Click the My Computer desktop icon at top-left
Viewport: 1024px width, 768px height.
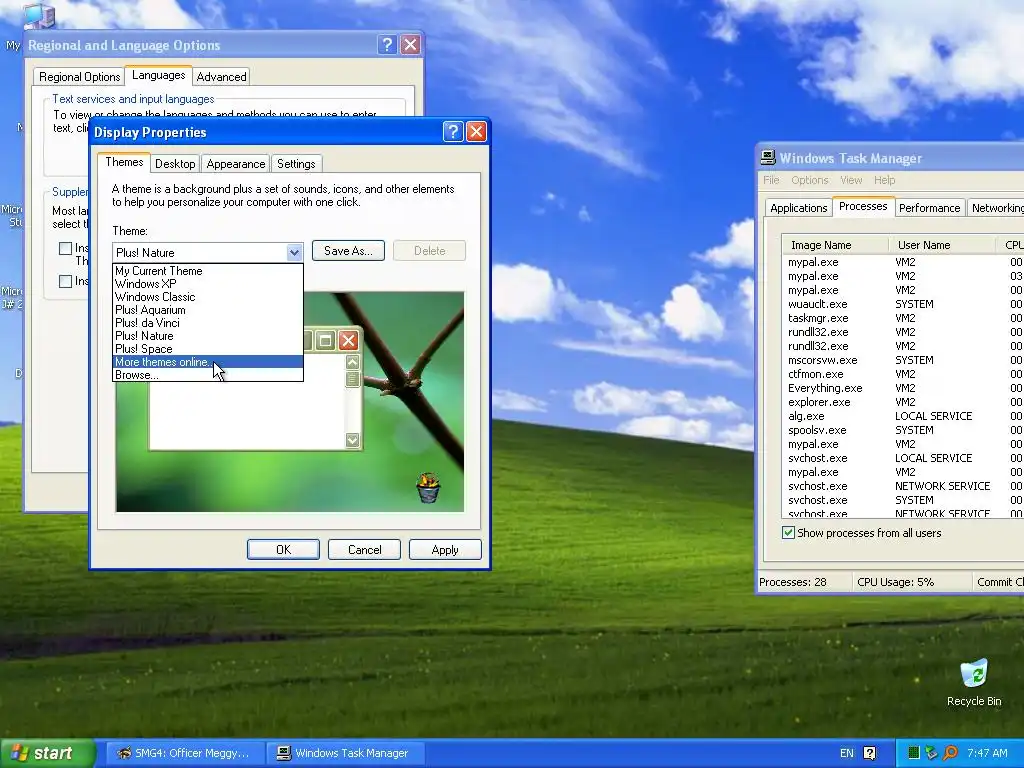tap(39, 16)
